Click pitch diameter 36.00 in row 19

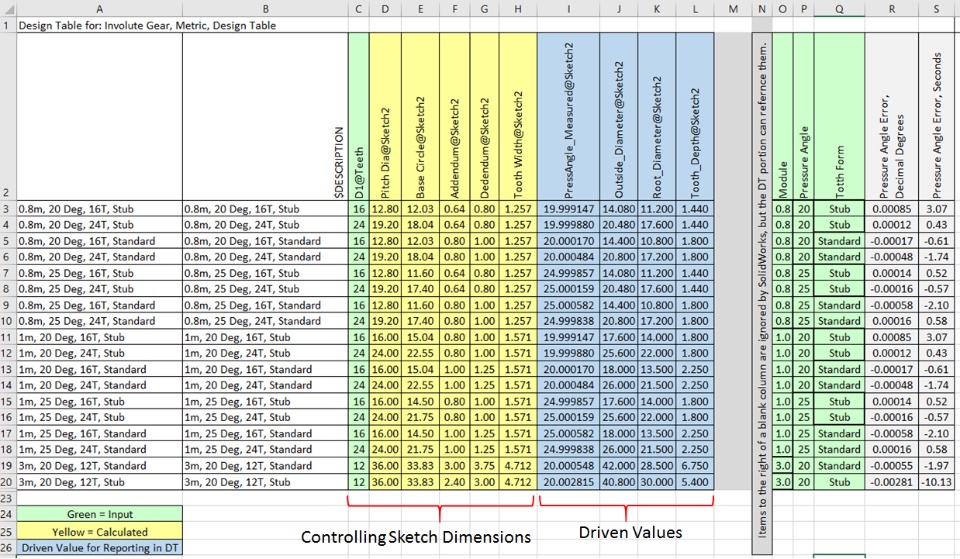point(385,466)
